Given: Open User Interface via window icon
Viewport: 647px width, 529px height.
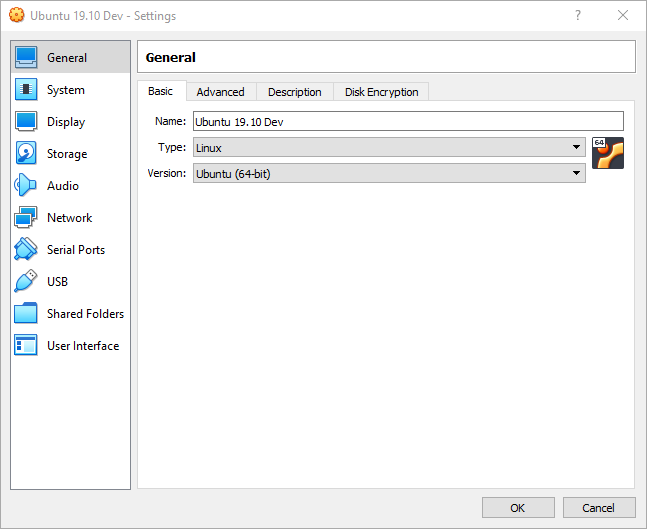Looking at the screenshot, I should tap(26, 345).
